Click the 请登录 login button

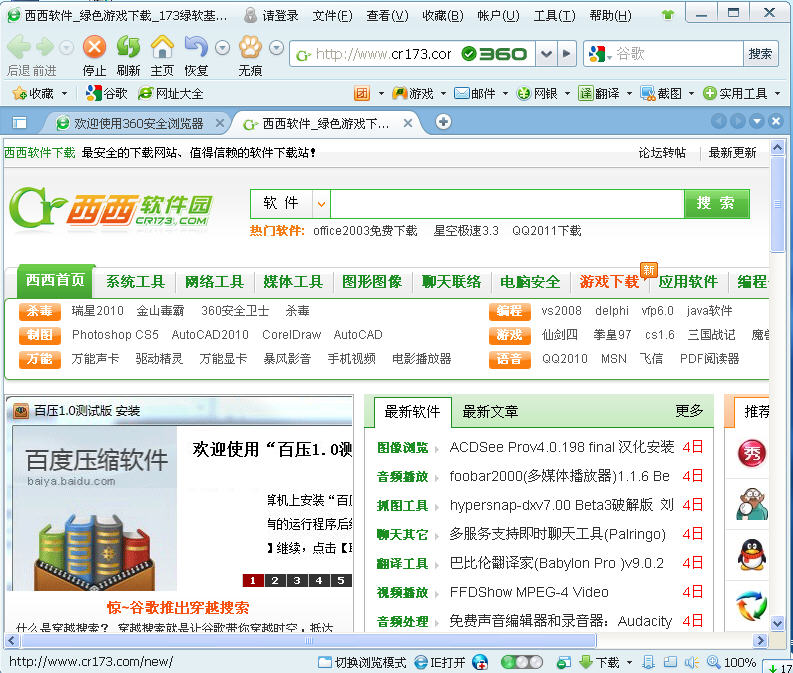(271, 16)
